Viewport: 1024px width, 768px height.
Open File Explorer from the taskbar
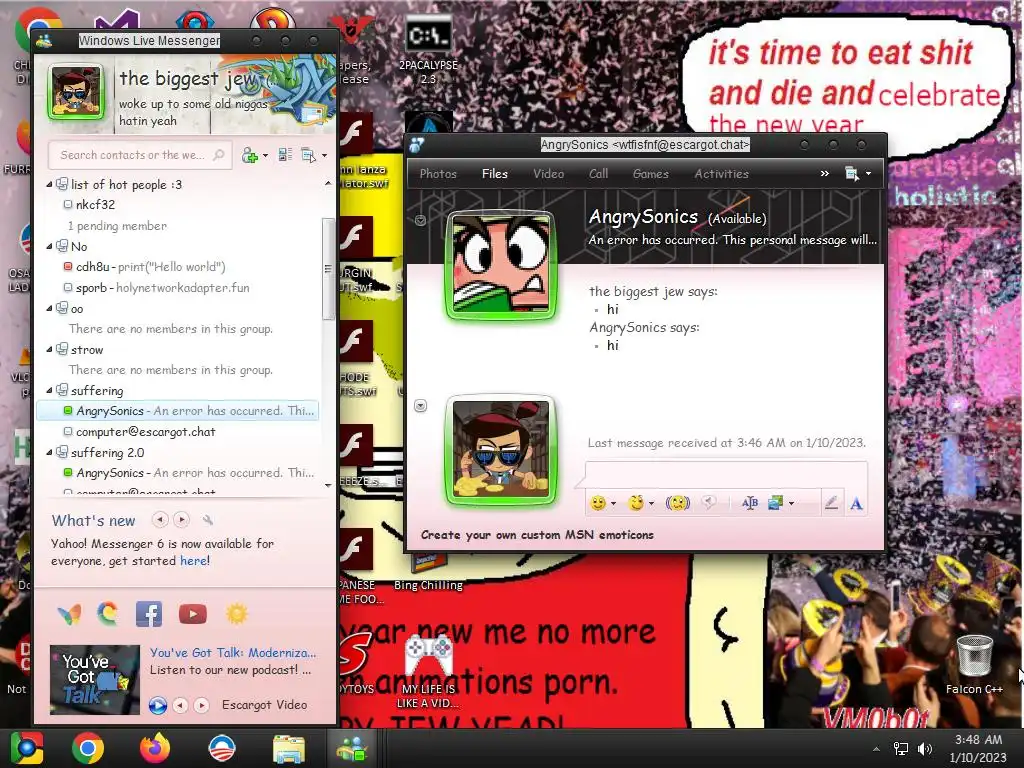point(288,748)
